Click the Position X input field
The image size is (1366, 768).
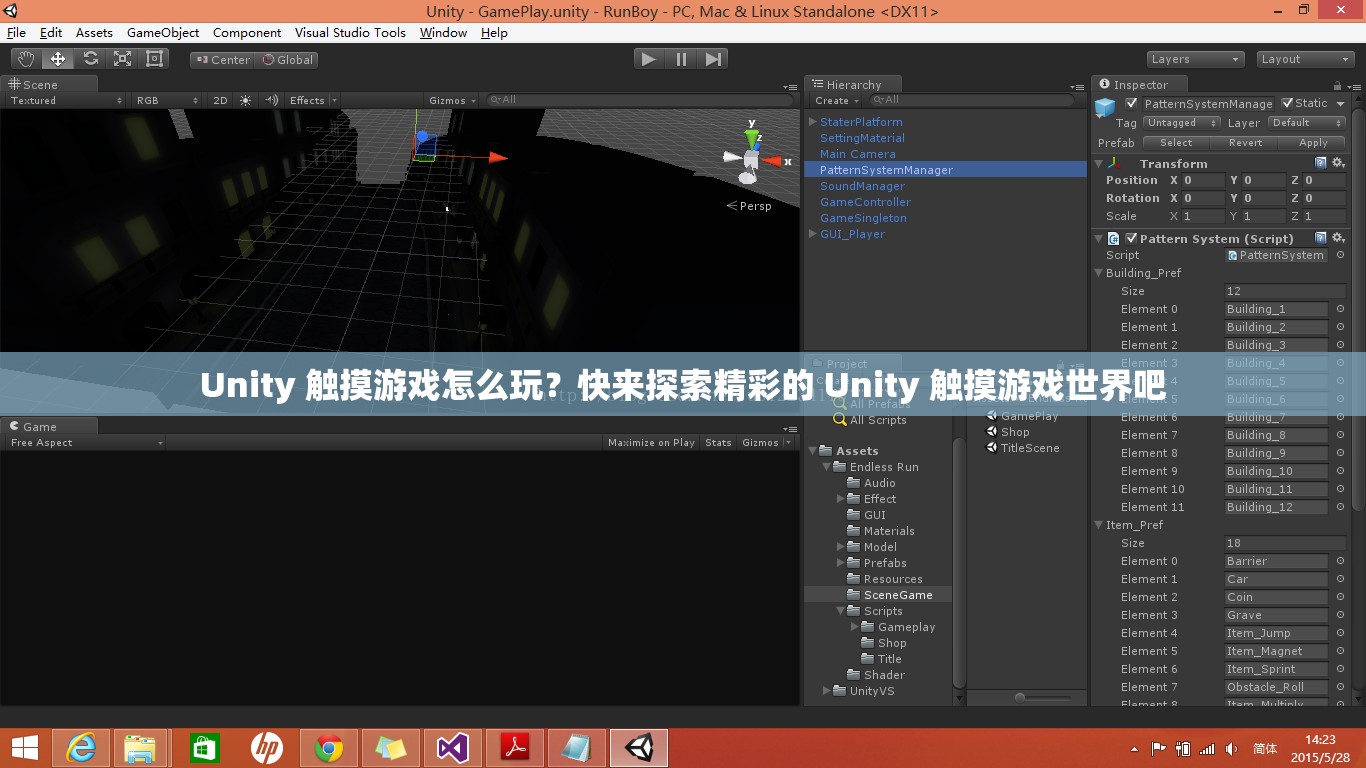coord(1203,180)
